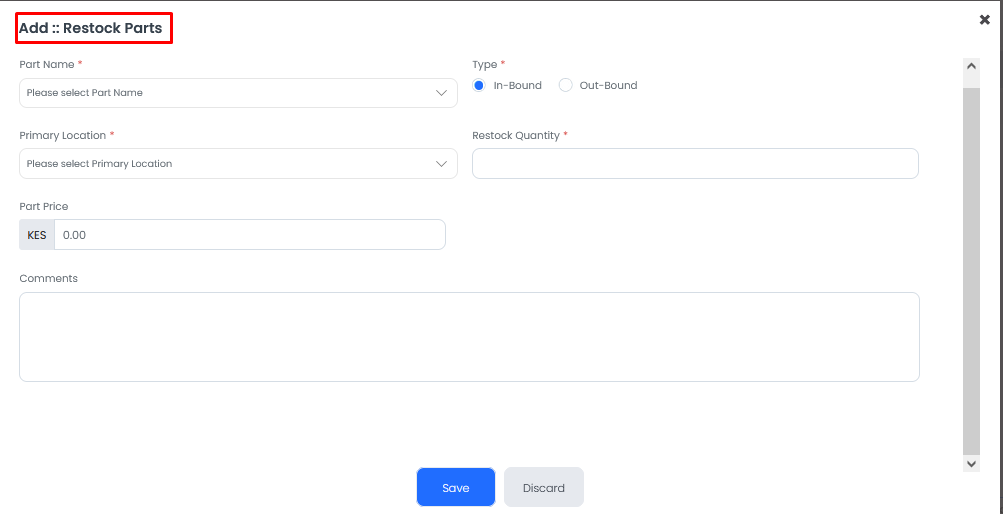Select the Out-Bound radio button

(565, 85)
